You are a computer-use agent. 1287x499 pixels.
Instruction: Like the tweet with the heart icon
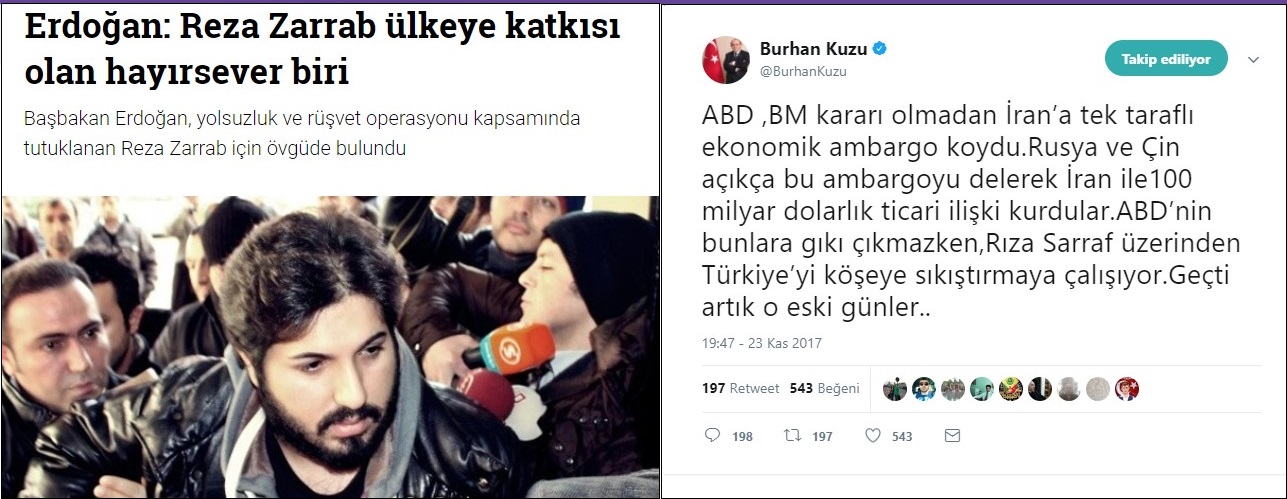pyautogui.click(x=872, y=436)
